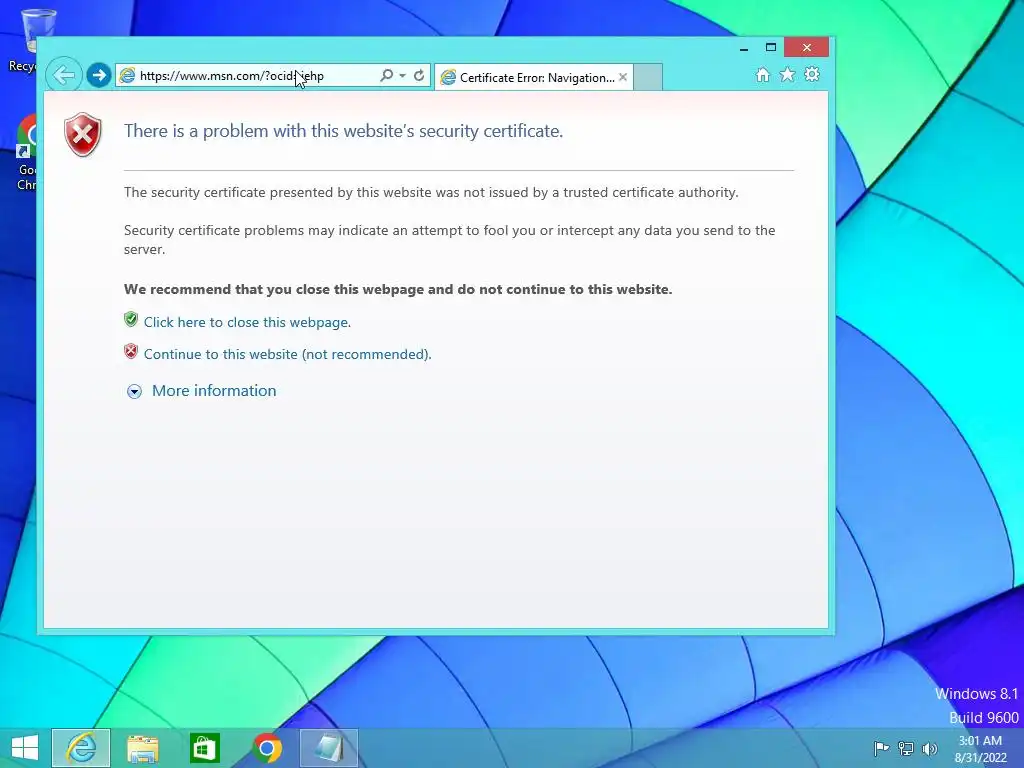Maximize the Internet Explorer window
This screenshot has height=768, width=1024.
pyautogui.click(x=771, y=47)
